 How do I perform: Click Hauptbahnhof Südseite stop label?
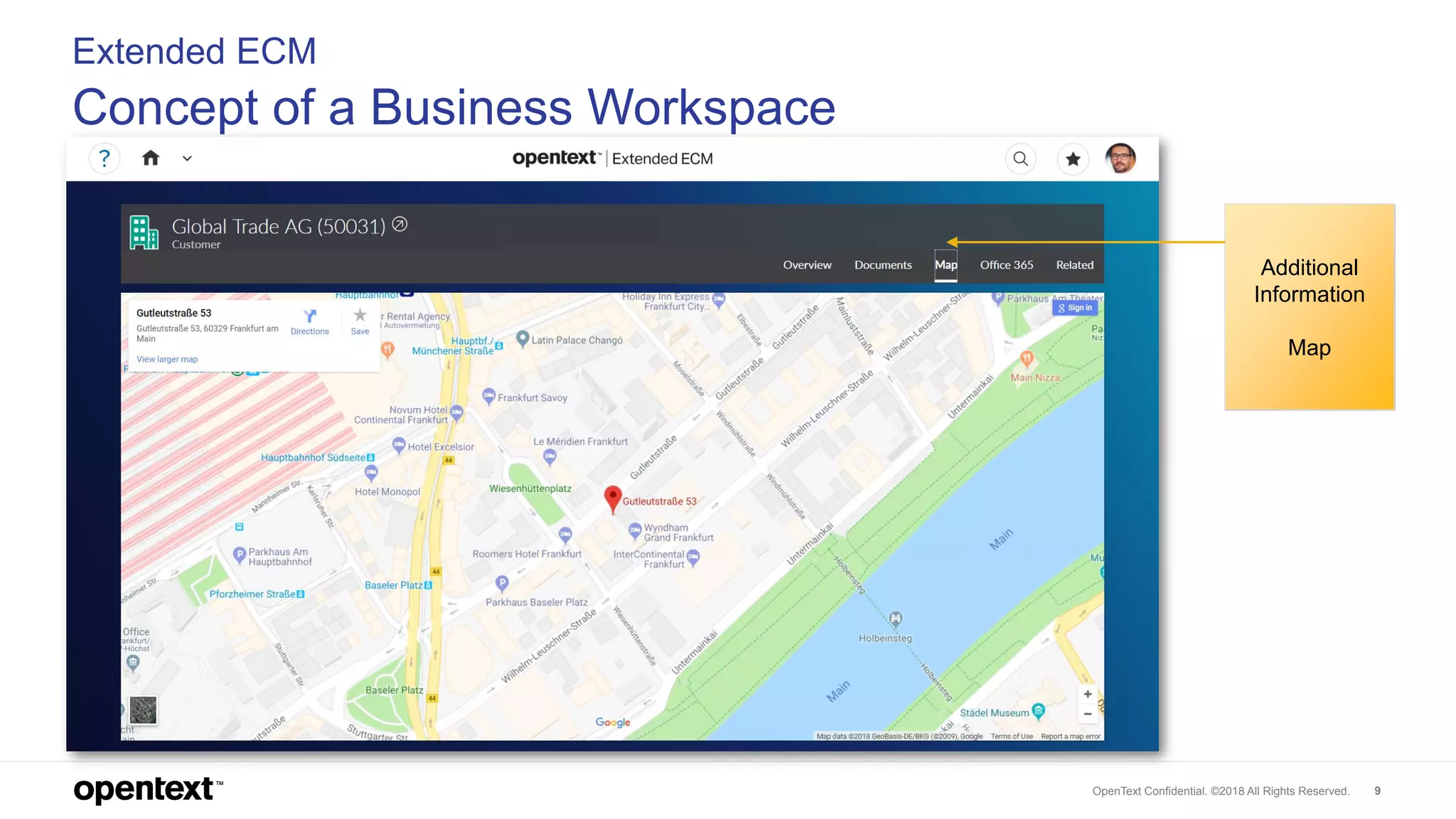tap(318, 458)
